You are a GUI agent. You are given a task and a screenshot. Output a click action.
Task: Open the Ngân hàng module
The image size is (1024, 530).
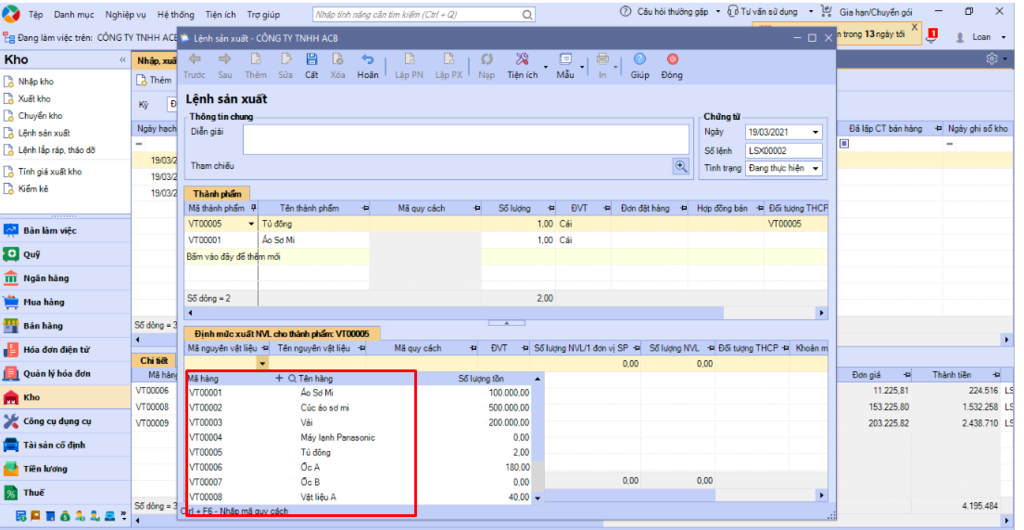tap(65, 278)
